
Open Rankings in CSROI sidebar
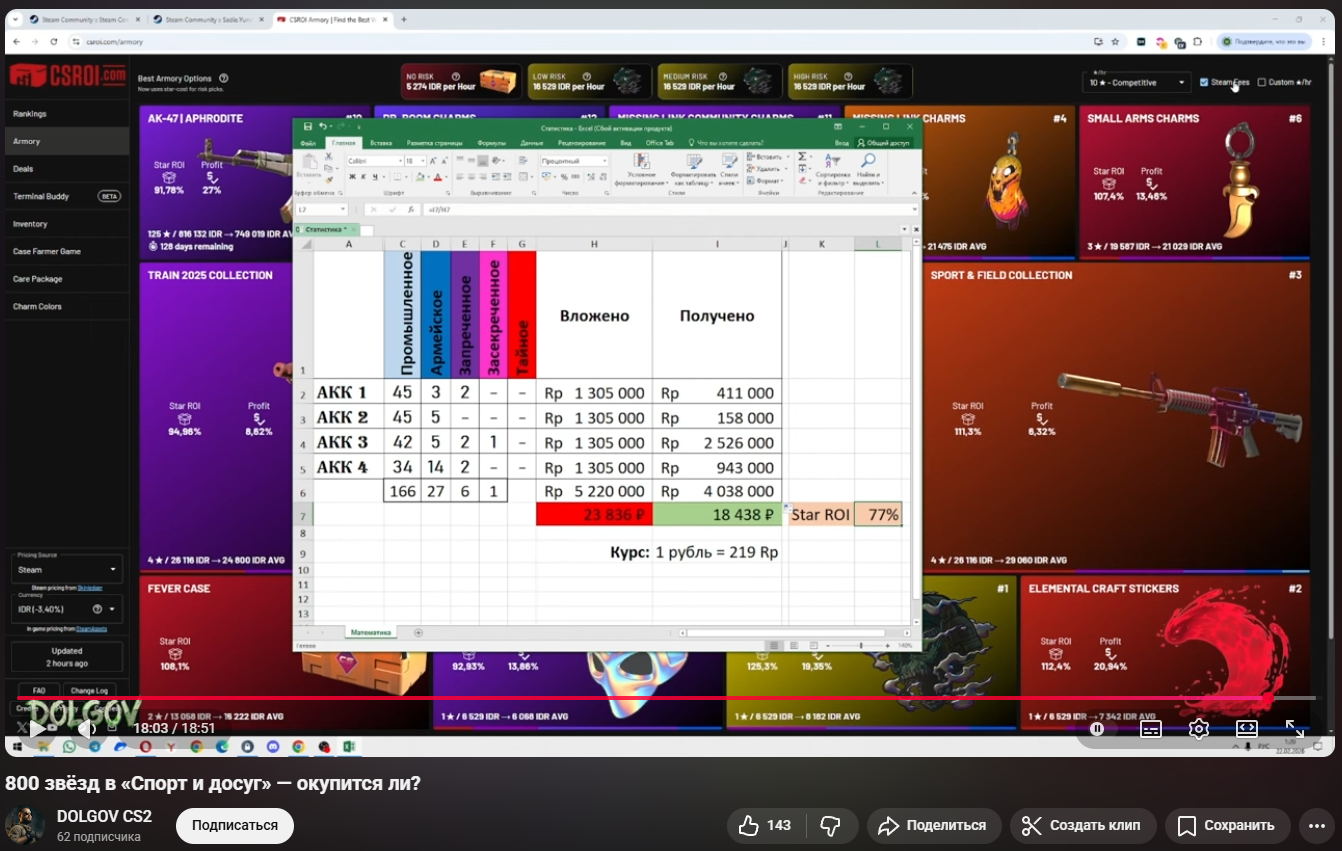pos(66,114)
